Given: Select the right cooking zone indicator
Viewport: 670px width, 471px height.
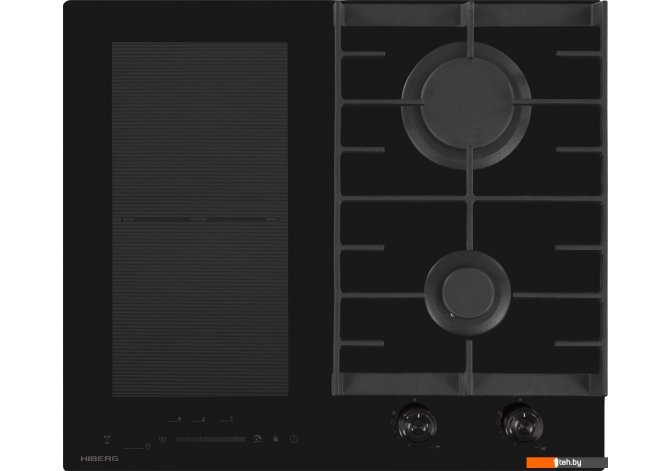Looking at the screenshot, I should tap(229, 419).
